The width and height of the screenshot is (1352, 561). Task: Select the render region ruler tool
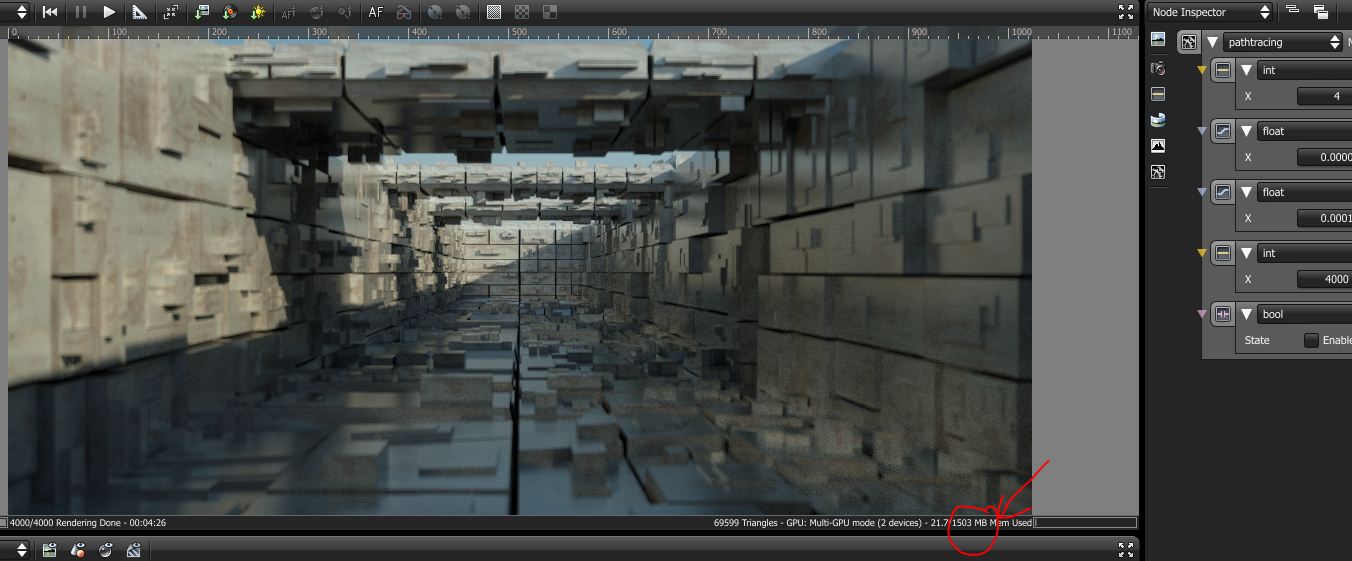140,12
